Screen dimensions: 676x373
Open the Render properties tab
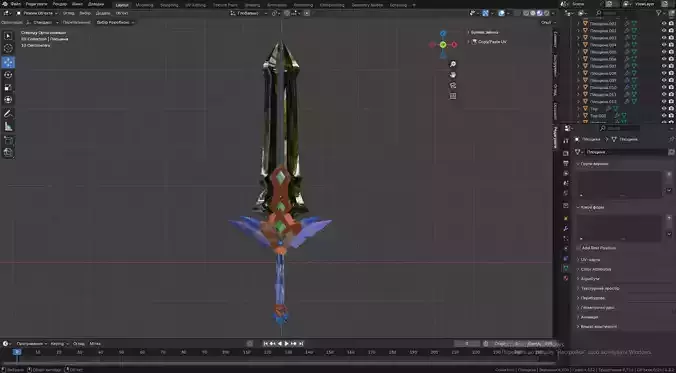pos(566,153)
